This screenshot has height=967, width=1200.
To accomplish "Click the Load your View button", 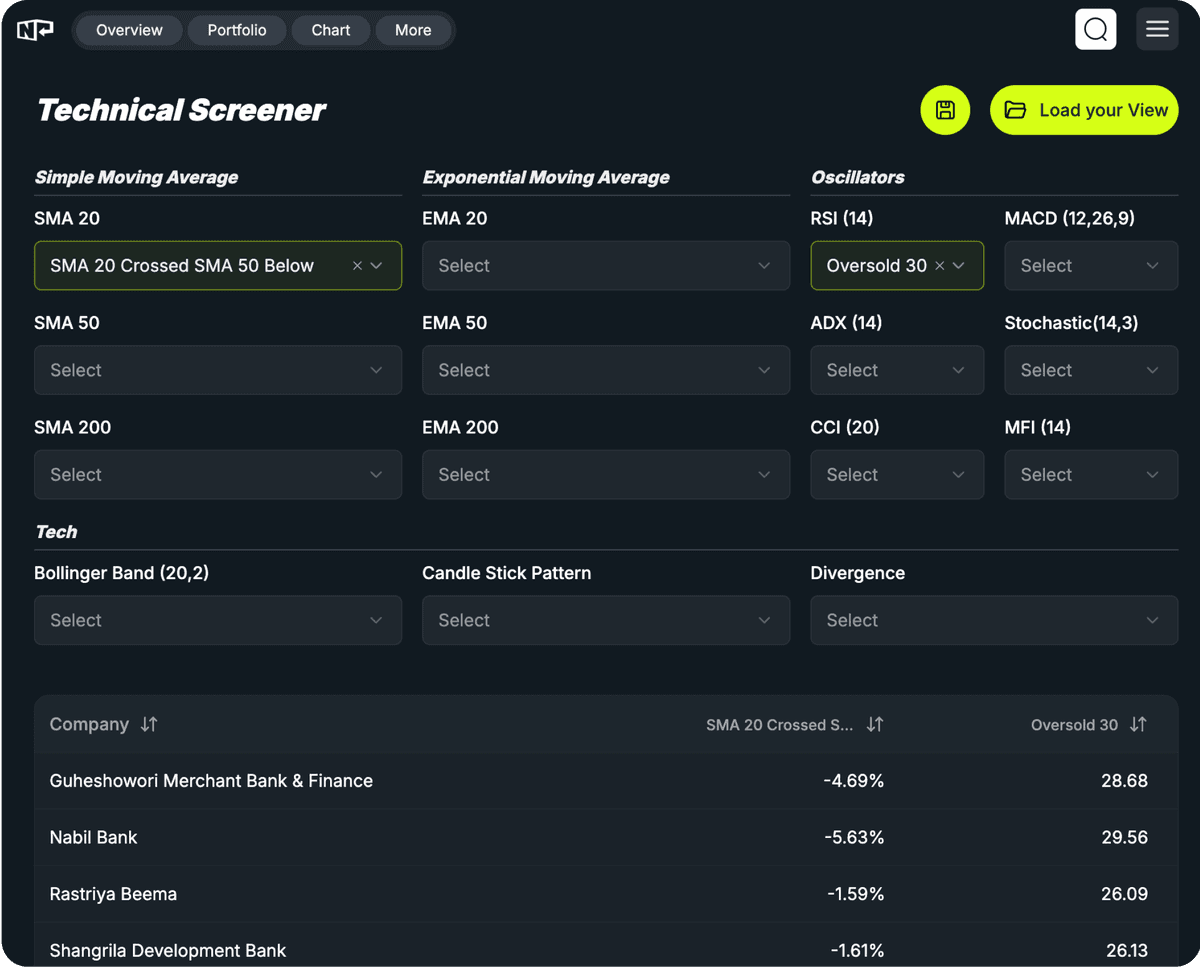I will (1084, 110).
